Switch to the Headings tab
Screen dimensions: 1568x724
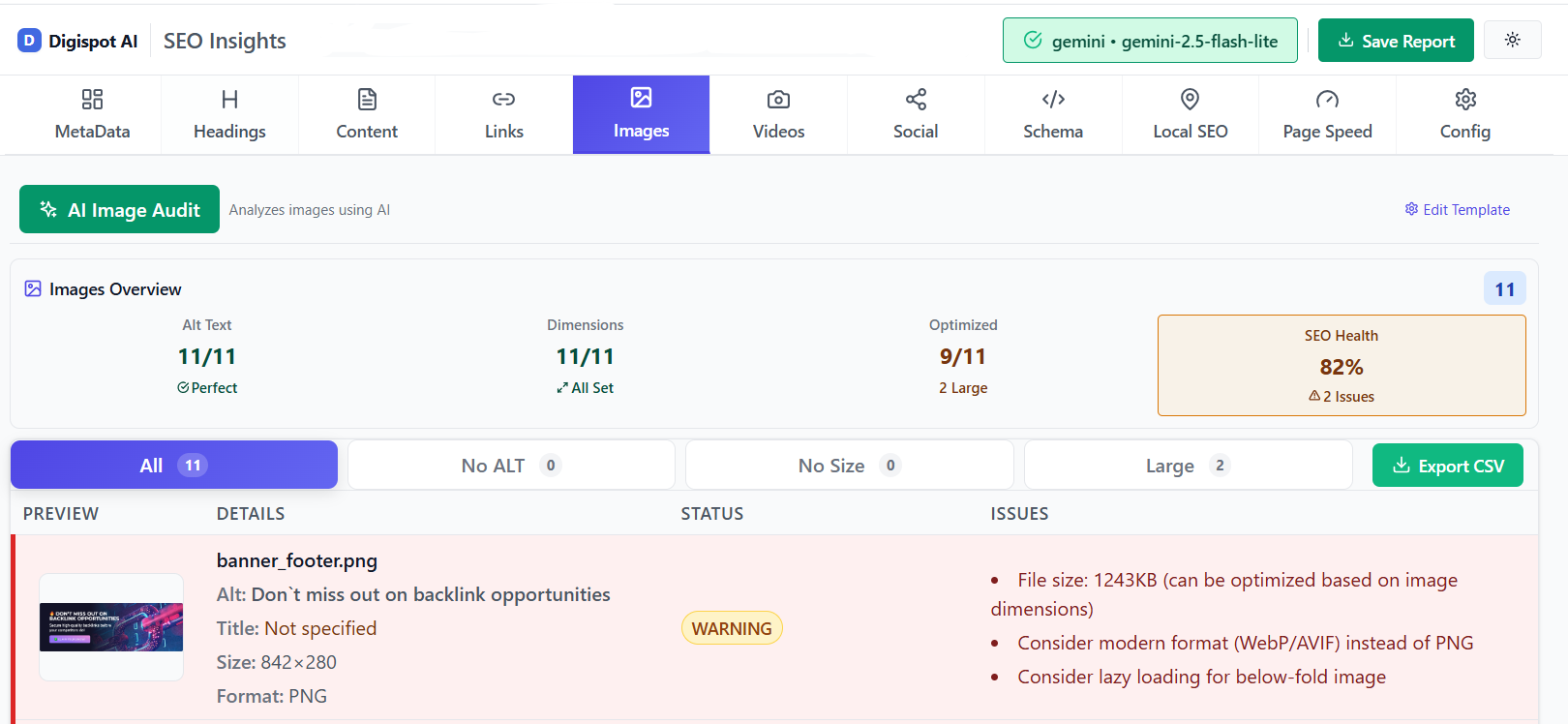229,114
